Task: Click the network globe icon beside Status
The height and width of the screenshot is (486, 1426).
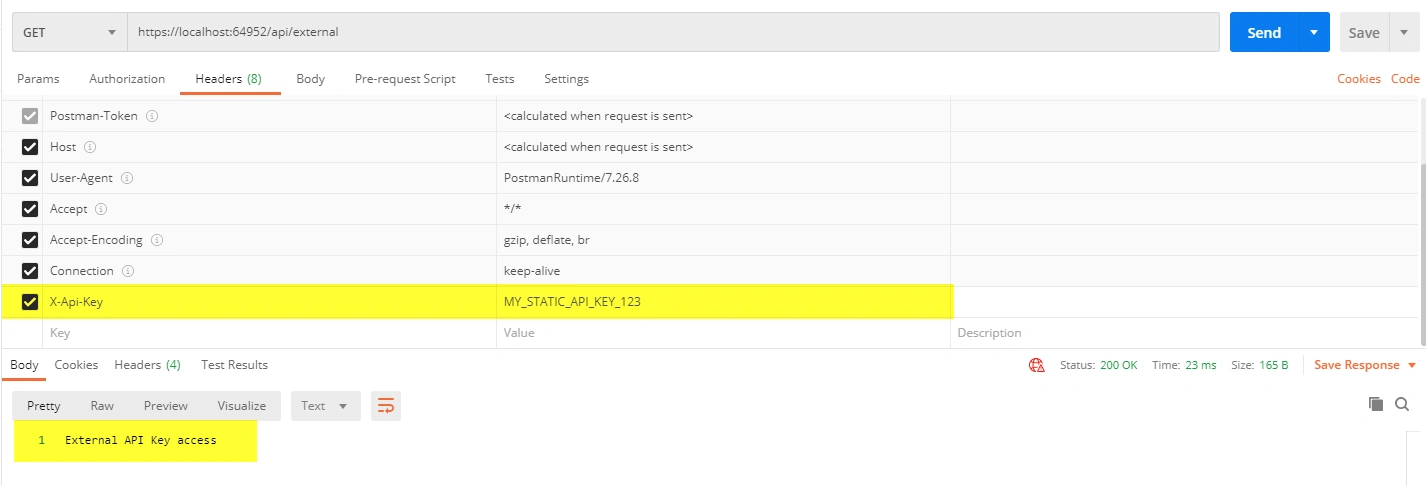Action: point(1037,365)
